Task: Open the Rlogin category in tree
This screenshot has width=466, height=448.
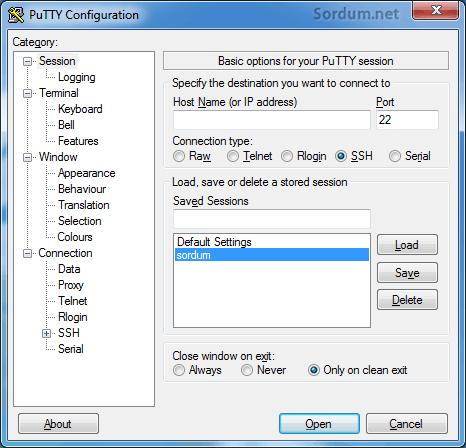Action: click(x=72, y=317)
